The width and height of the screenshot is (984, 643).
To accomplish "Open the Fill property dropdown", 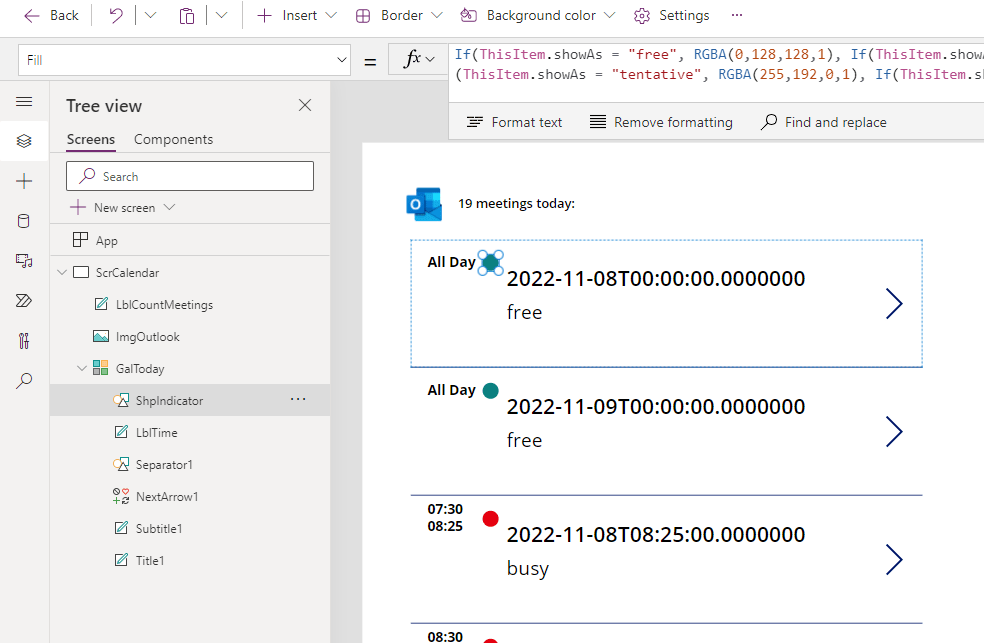I will click(341, 61).
